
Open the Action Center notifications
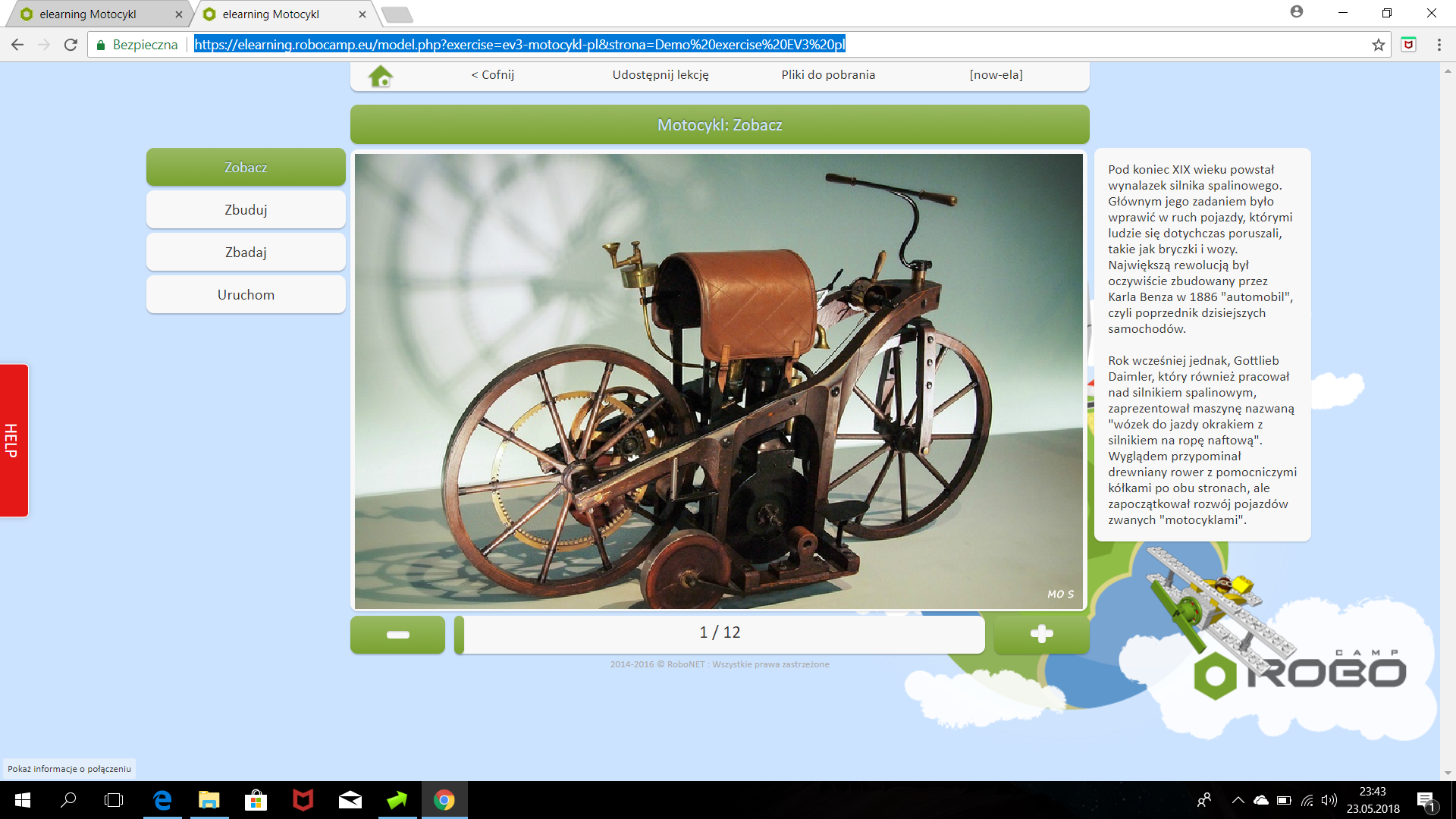1426,800
